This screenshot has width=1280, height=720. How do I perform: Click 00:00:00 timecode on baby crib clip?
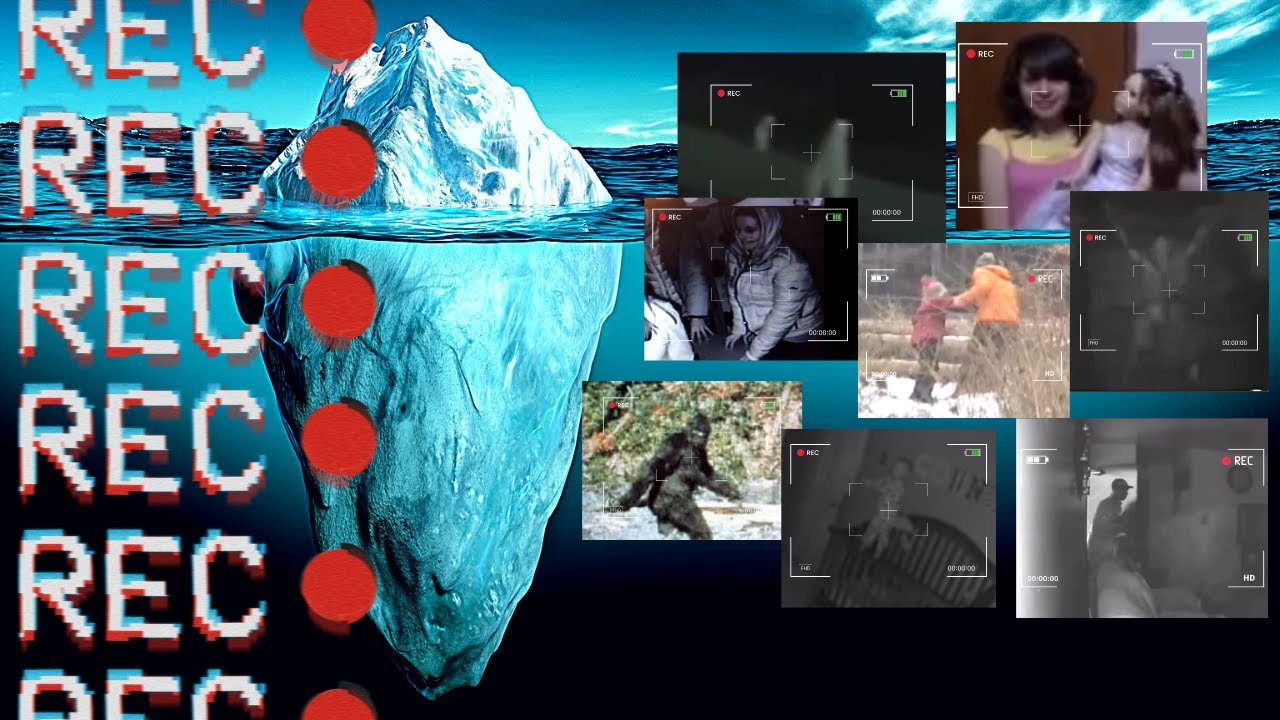[x=961, y=568]
